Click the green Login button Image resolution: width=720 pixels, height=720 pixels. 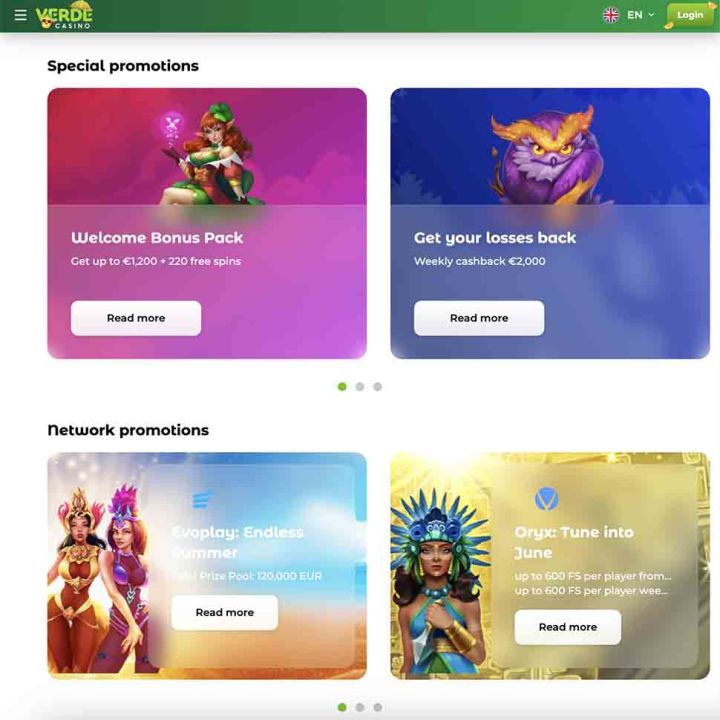click(690, 15)
